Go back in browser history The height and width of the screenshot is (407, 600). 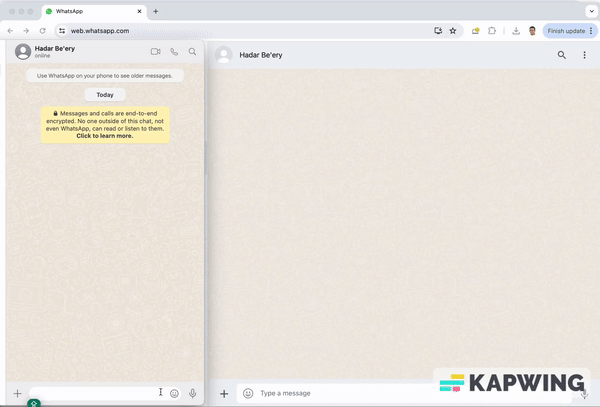(10, 31)
